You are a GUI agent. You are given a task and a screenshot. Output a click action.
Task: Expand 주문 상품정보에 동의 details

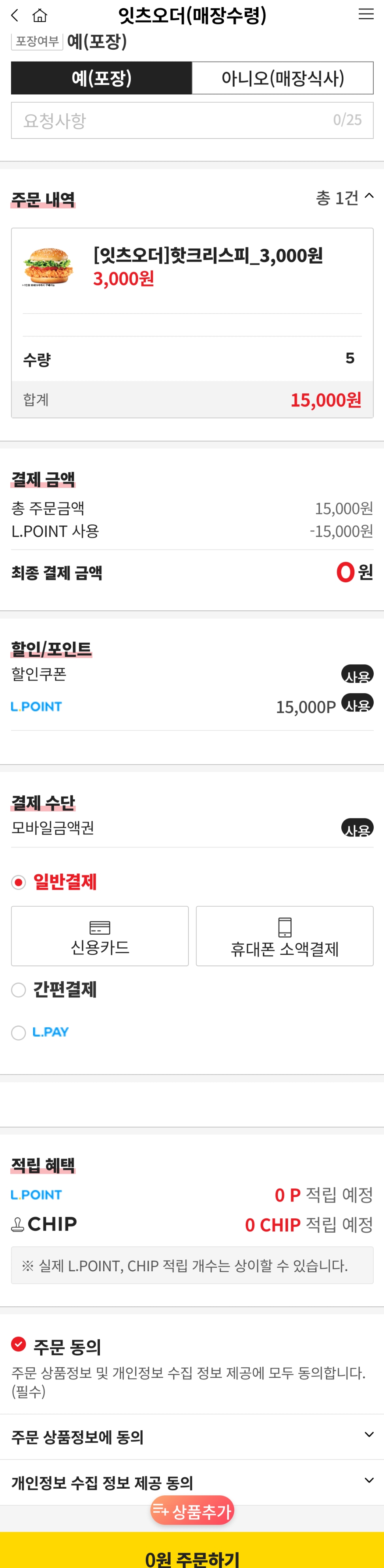coord(368,1435)
